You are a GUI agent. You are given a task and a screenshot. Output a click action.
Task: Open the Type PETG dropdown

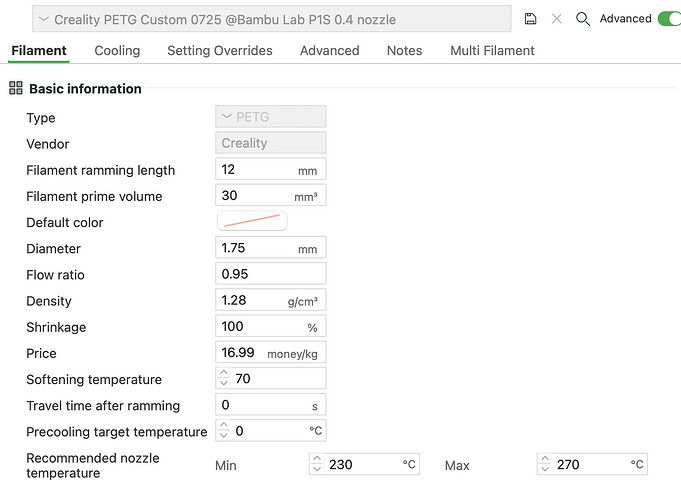(271, 117)
